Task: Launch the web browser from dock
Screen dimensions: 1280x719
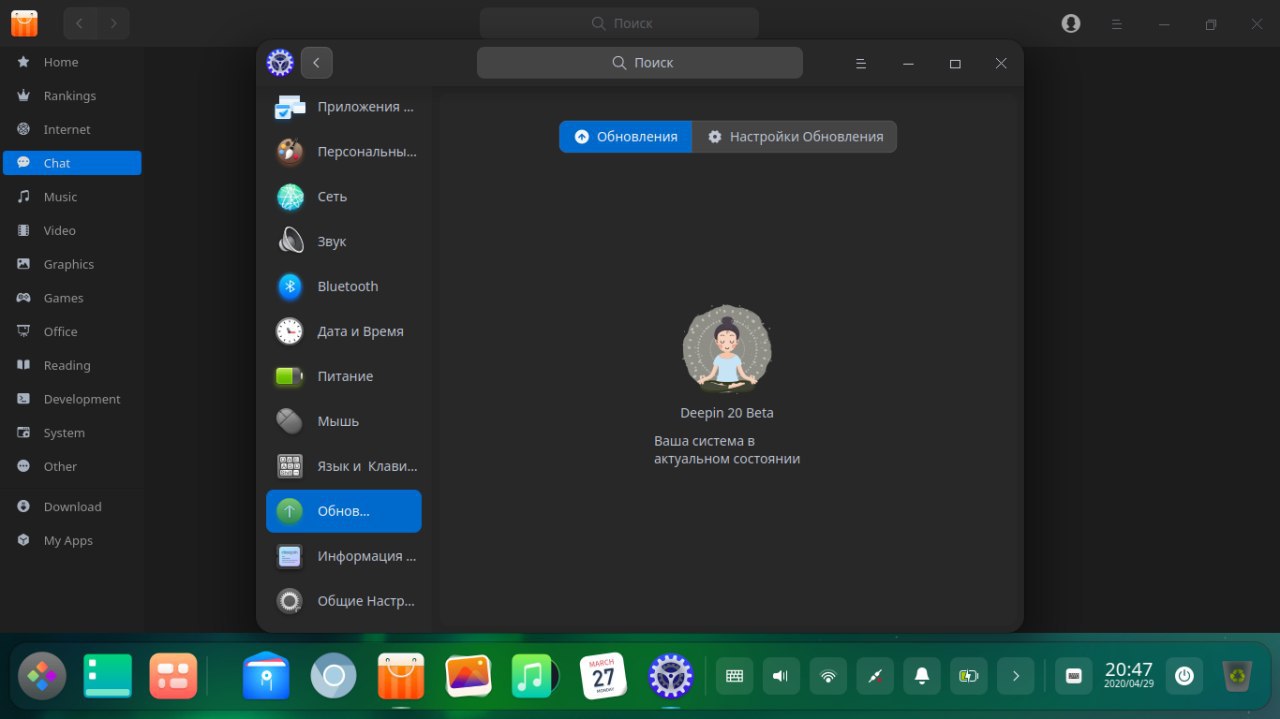Action: coord(334,676)
